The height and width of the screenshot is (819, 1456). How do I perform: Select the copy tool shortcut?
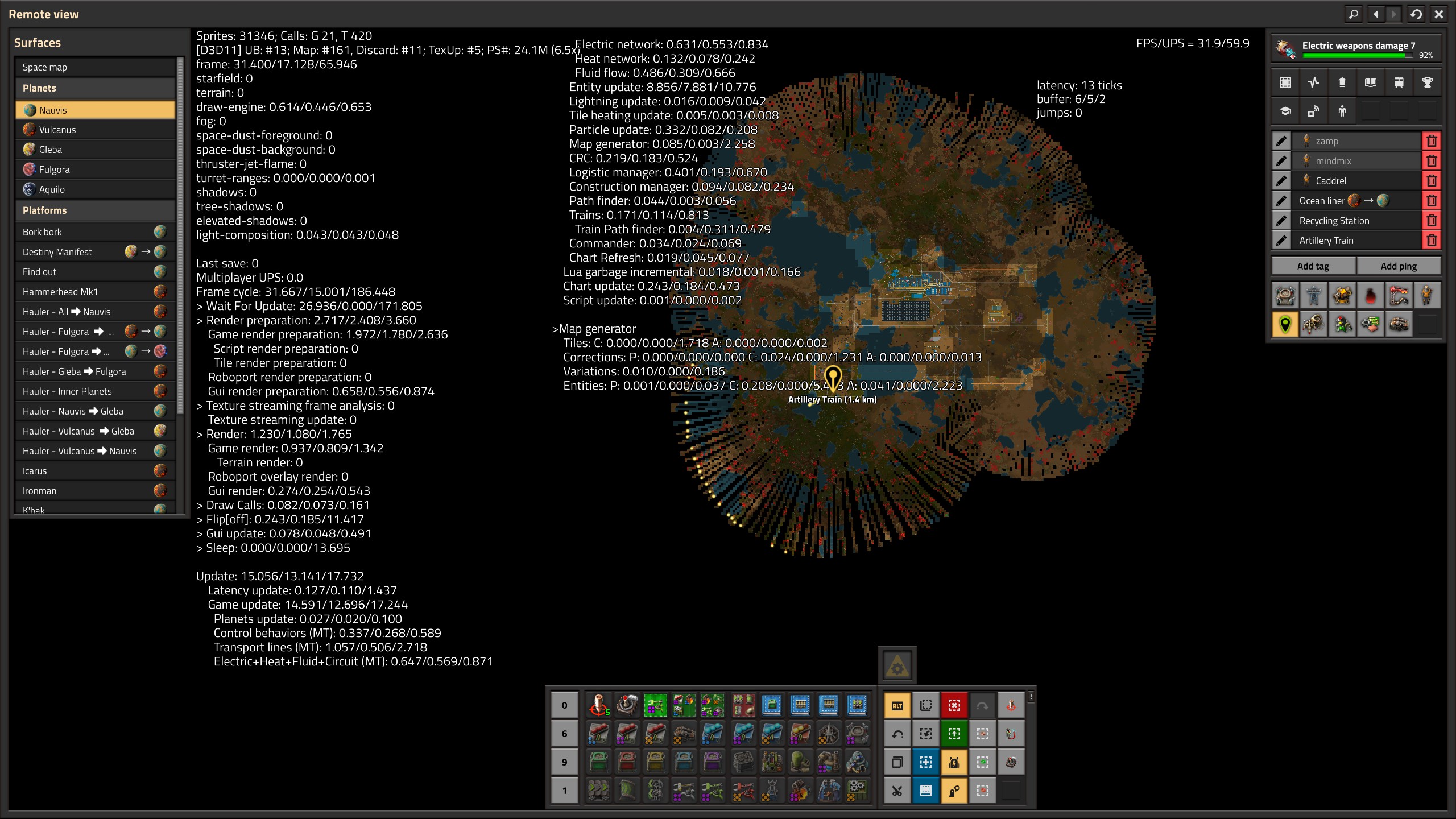point(897,762)
